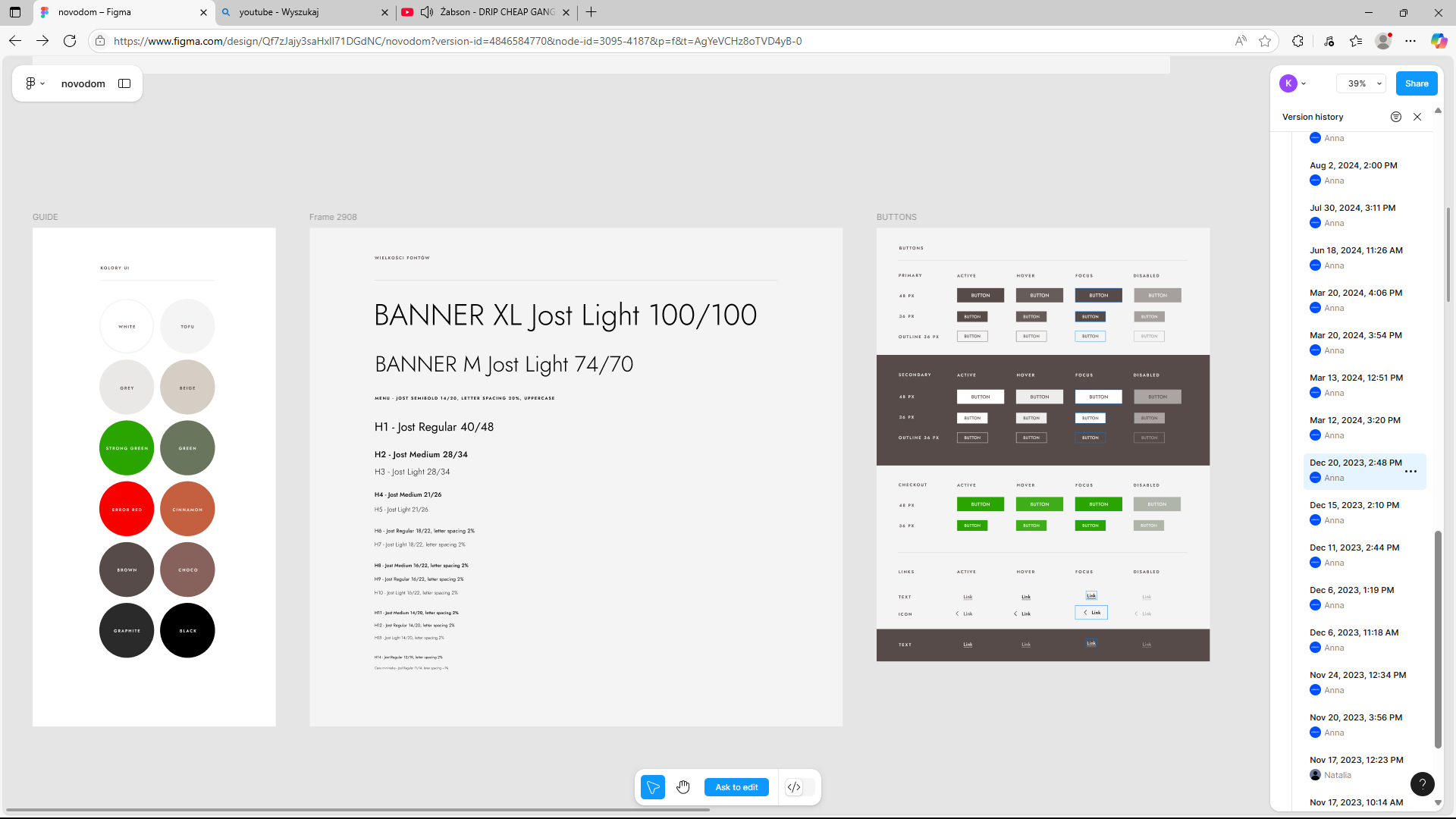Expand the 39% zoom dropdown
The image size is (1456, 819).
click(1362, 83)
